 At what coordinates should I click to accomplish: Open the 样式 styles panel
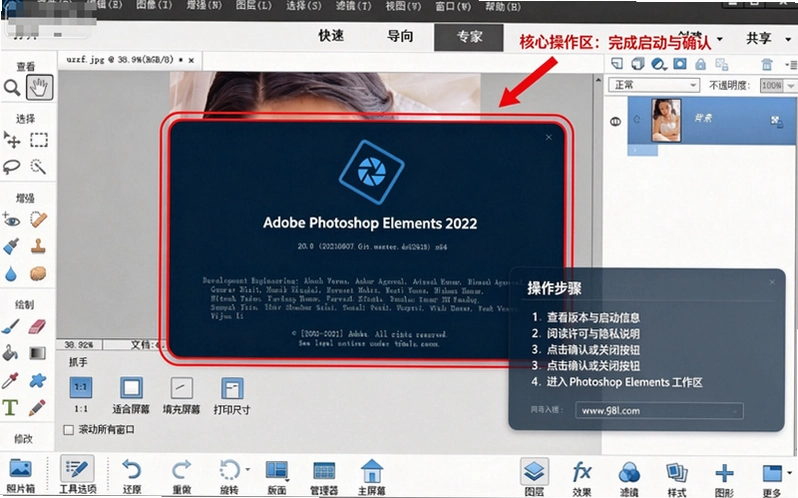tap(676, 478)
